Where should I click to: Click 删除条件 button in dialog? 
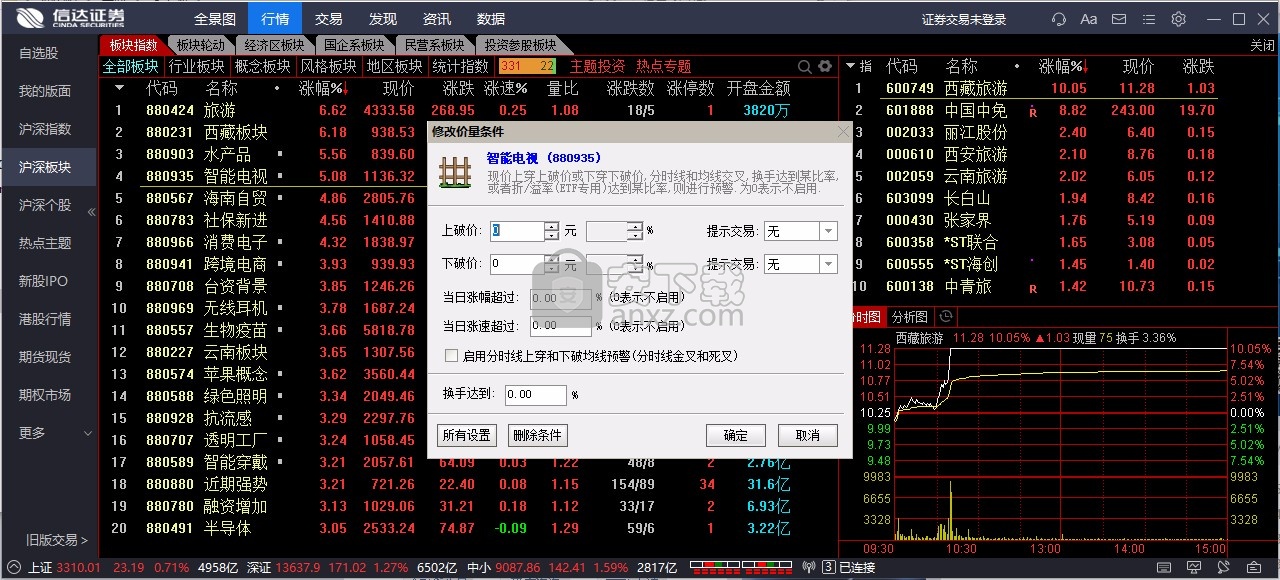click(538, 435)
